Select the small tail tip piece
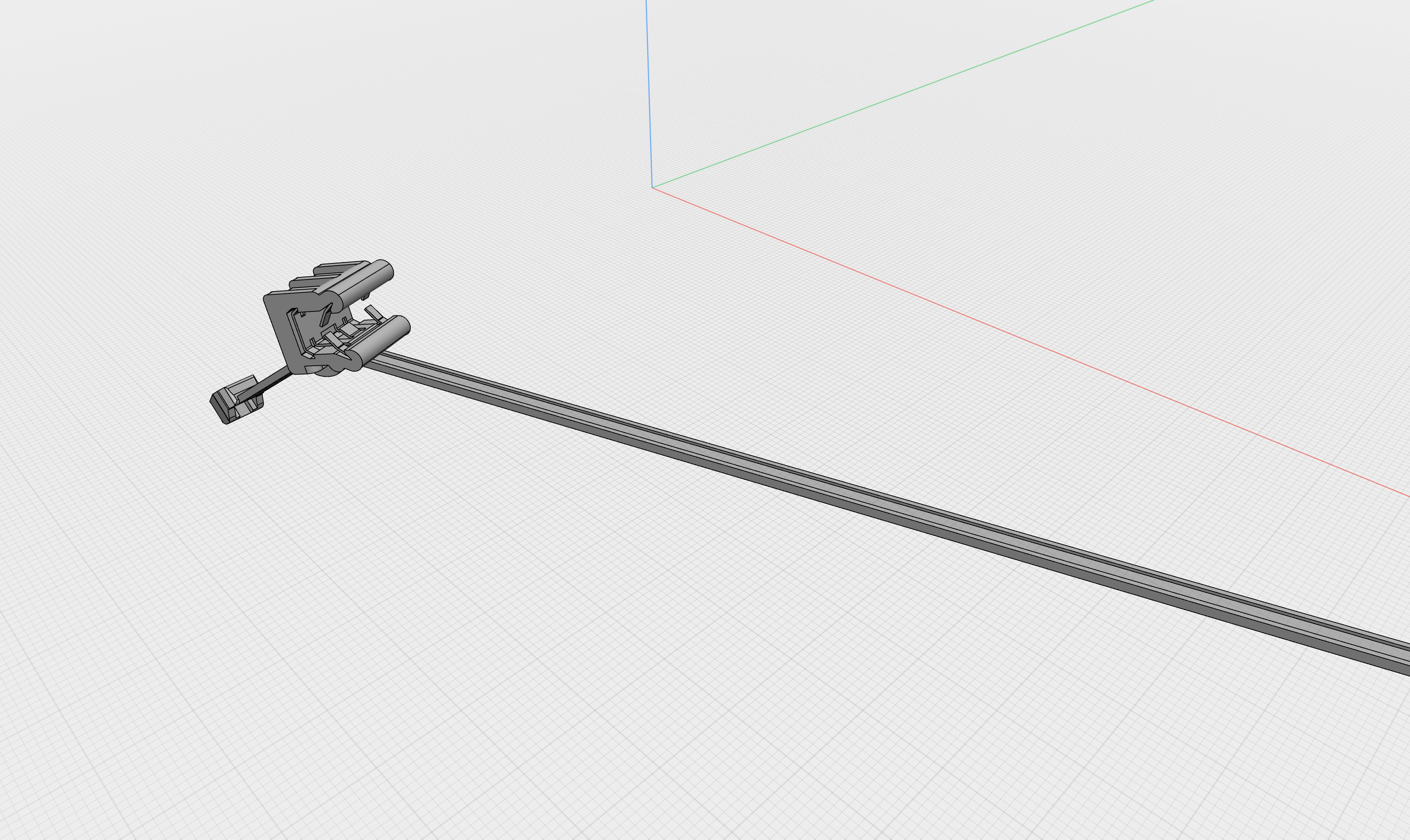 [237, 399]
